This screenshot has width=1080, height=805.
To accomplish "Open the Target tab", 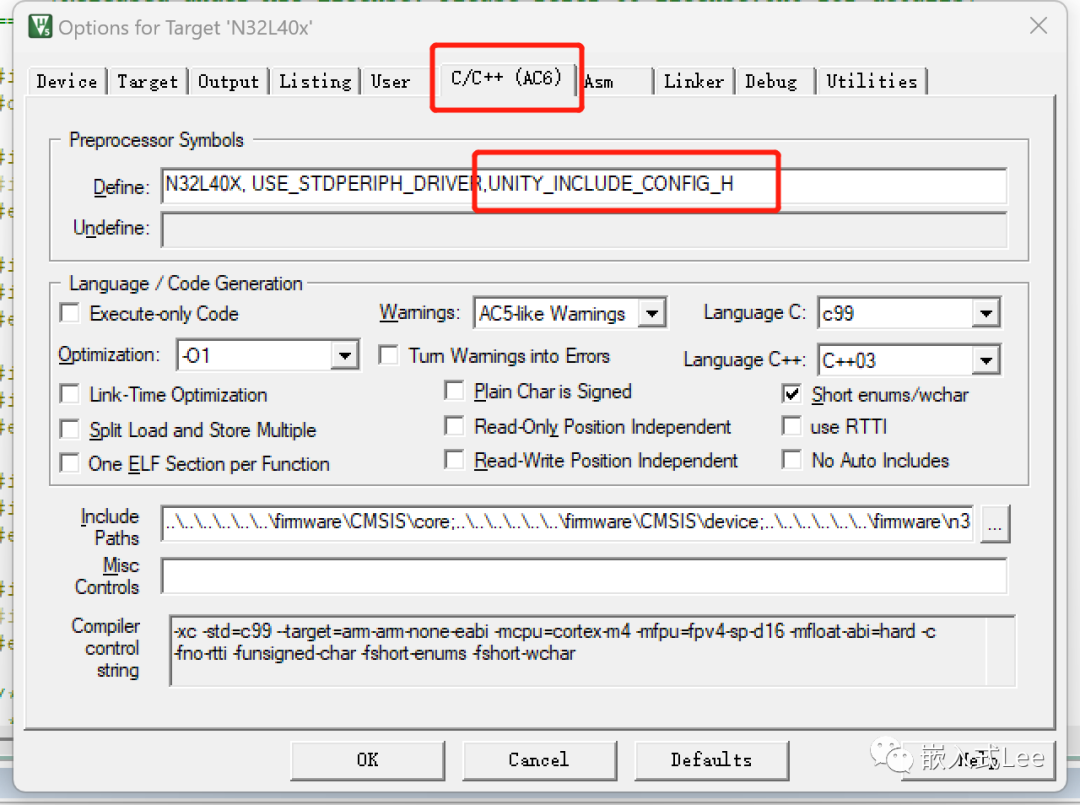I will pyautogui.click(x=147, y=81).
